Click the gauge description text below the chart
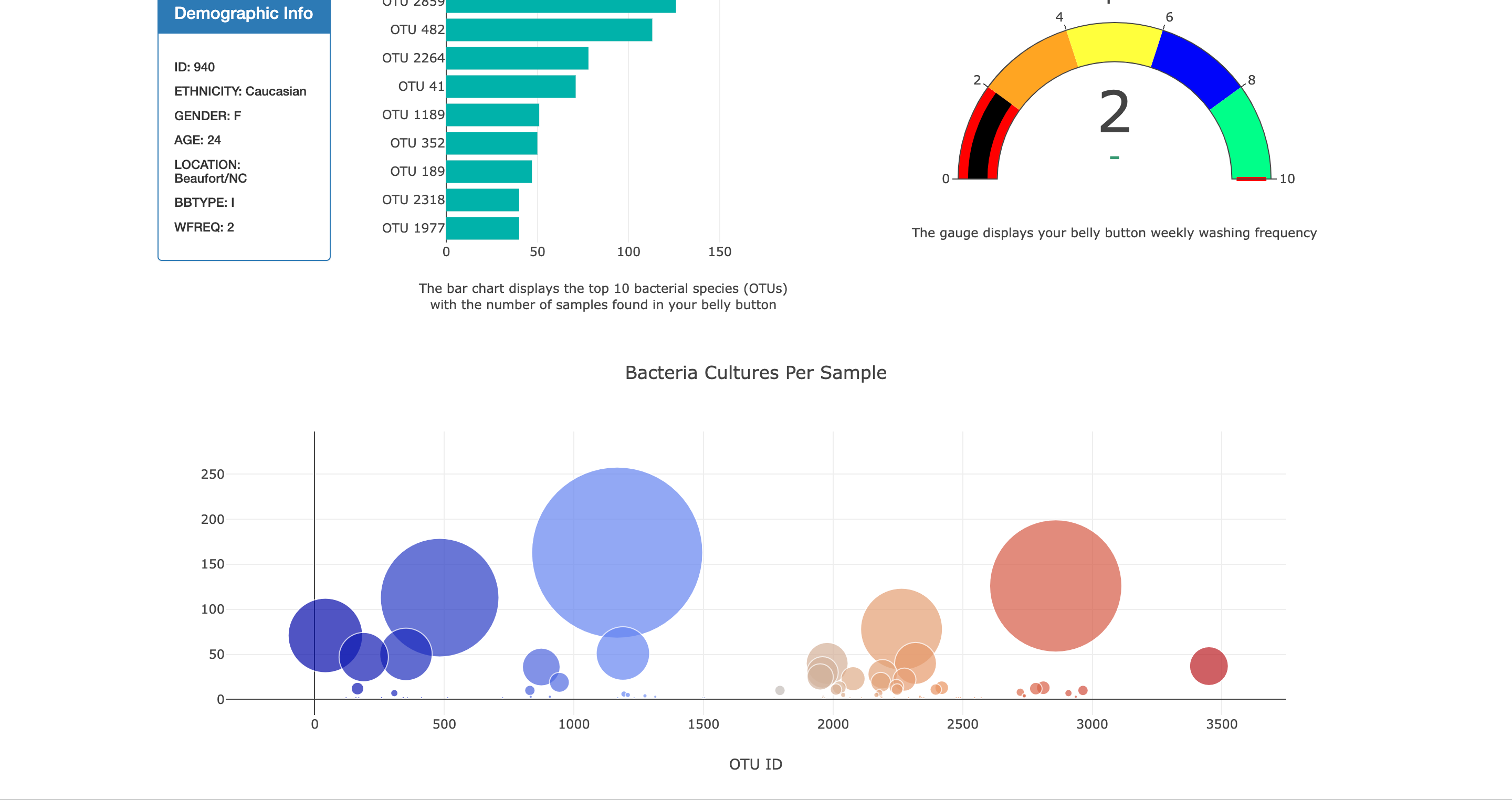The height and width of the screenshot is (800, 1512). tap(1114, 233)
